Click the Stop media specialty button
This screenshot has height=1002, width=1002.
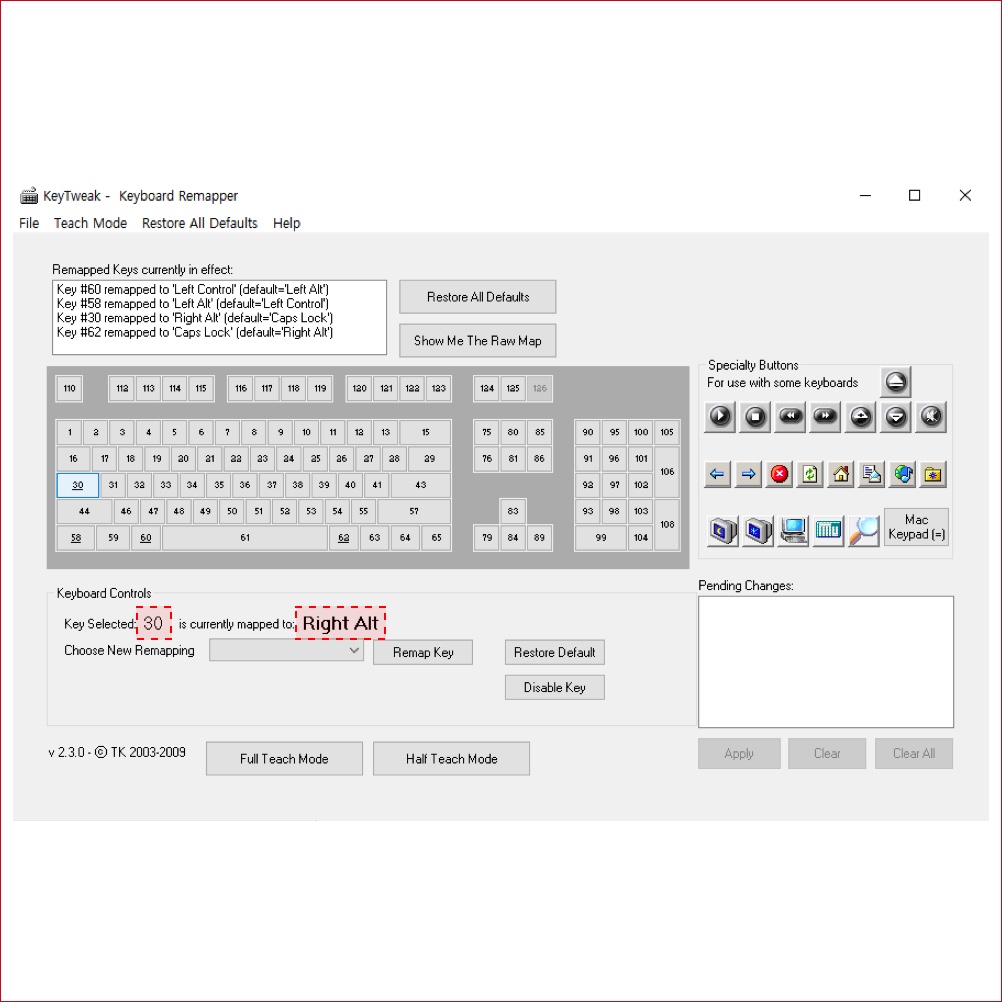[x=755, y=417]
